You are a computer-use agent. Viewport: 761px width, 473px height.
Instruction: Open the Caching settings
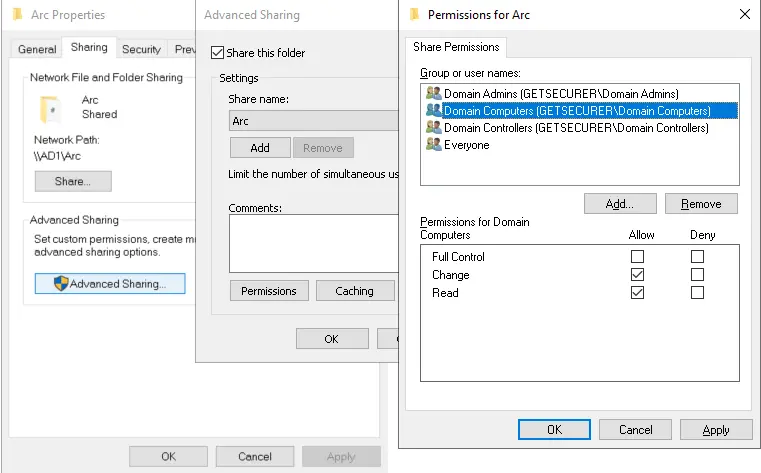[x=354, y=291]
